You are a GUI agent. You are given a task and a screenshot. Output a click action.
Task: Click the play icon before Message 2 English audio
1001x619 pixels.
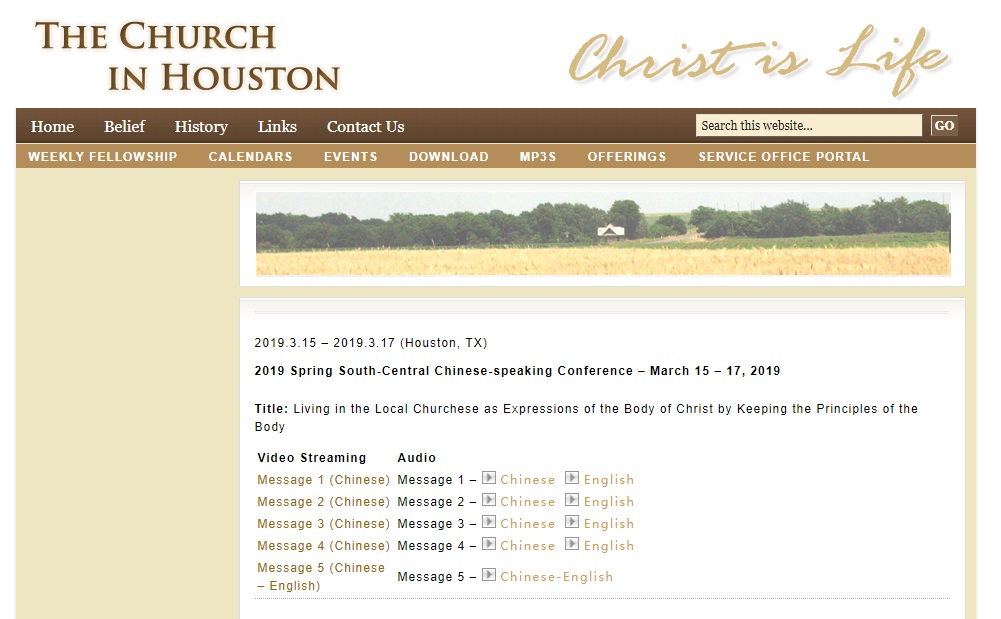tap(572, 500)
